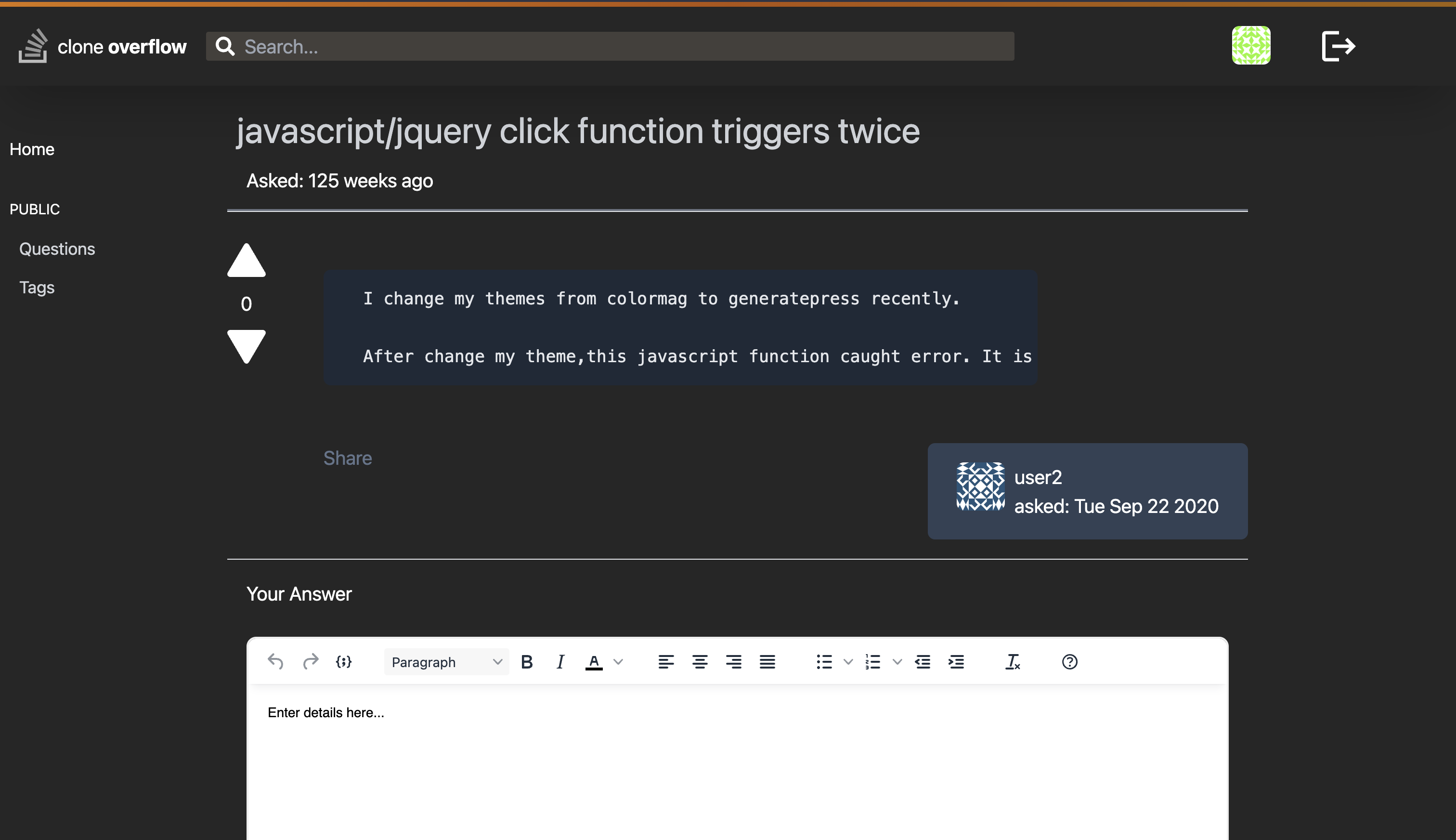Click the Help icon in editor toolbar
Image resolution: width=1456 pixels, height=840 pixels.
[1069, 662]
